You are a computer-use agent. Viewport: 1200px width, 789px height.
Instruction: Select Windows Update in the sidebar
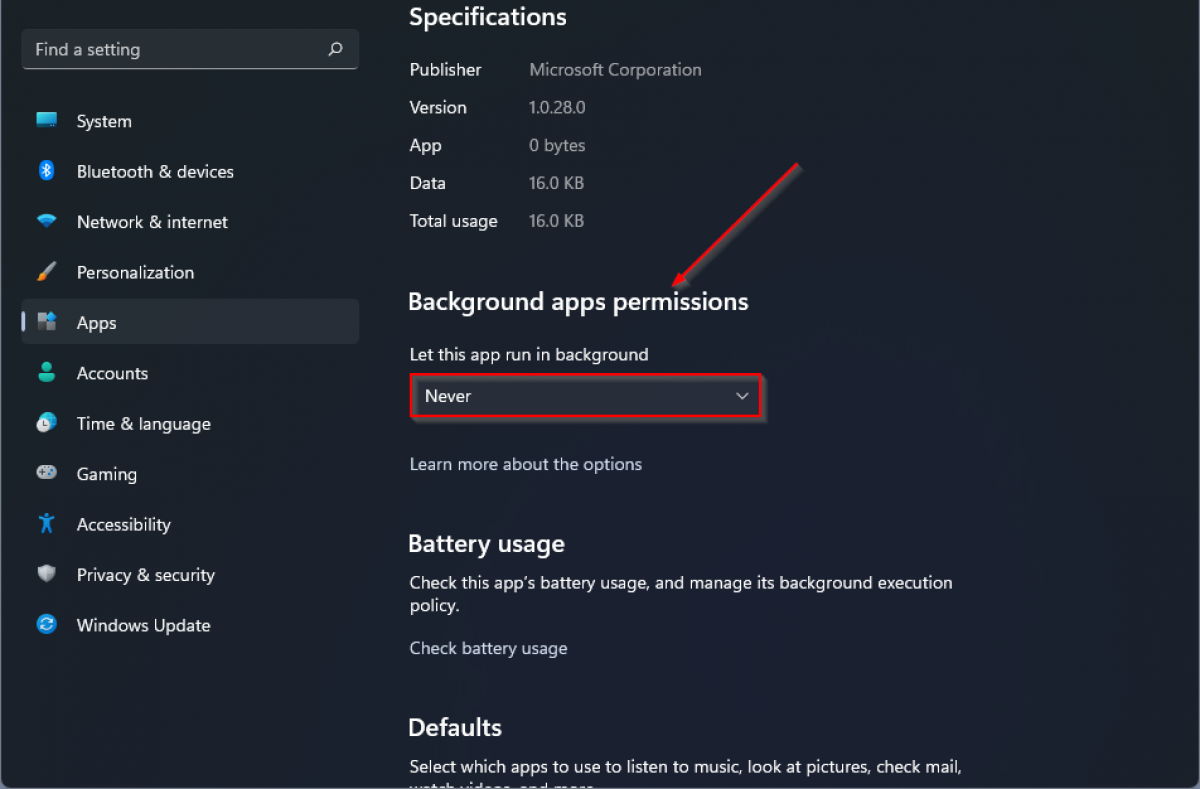pos(143,625)
